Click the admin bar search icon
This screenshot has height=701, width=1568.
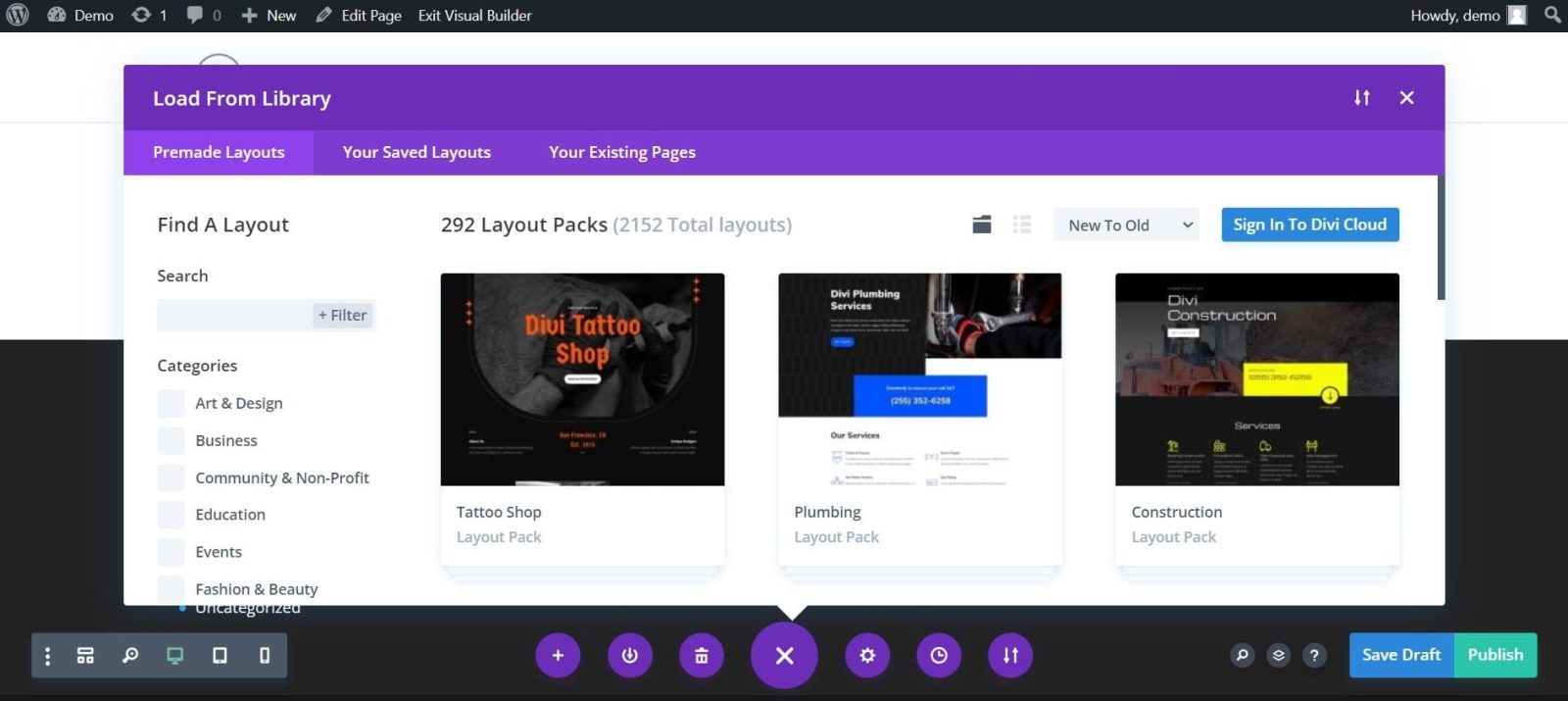click(1552, 15)
